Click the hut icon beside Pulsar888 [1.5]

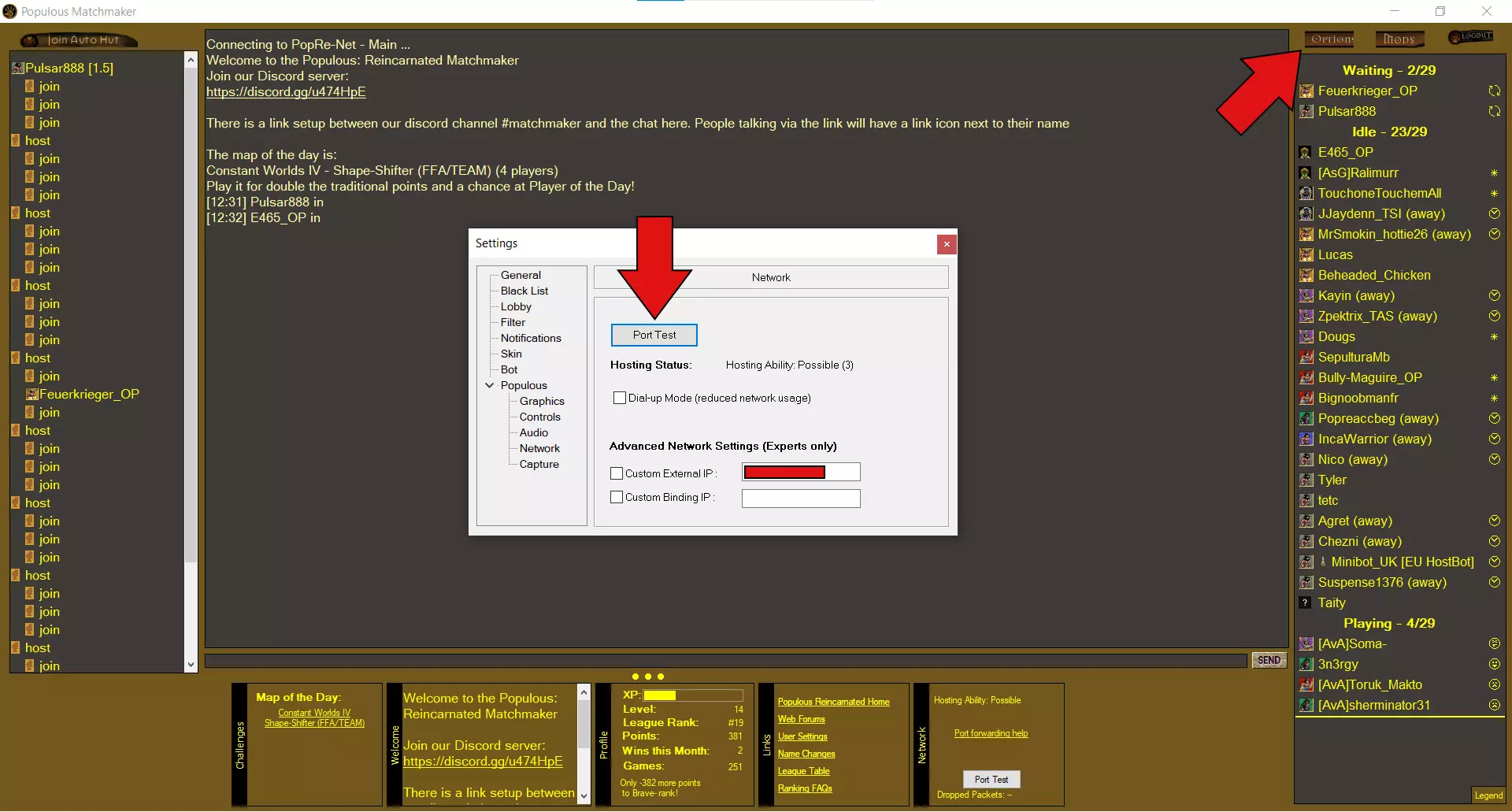pos(17,69)
